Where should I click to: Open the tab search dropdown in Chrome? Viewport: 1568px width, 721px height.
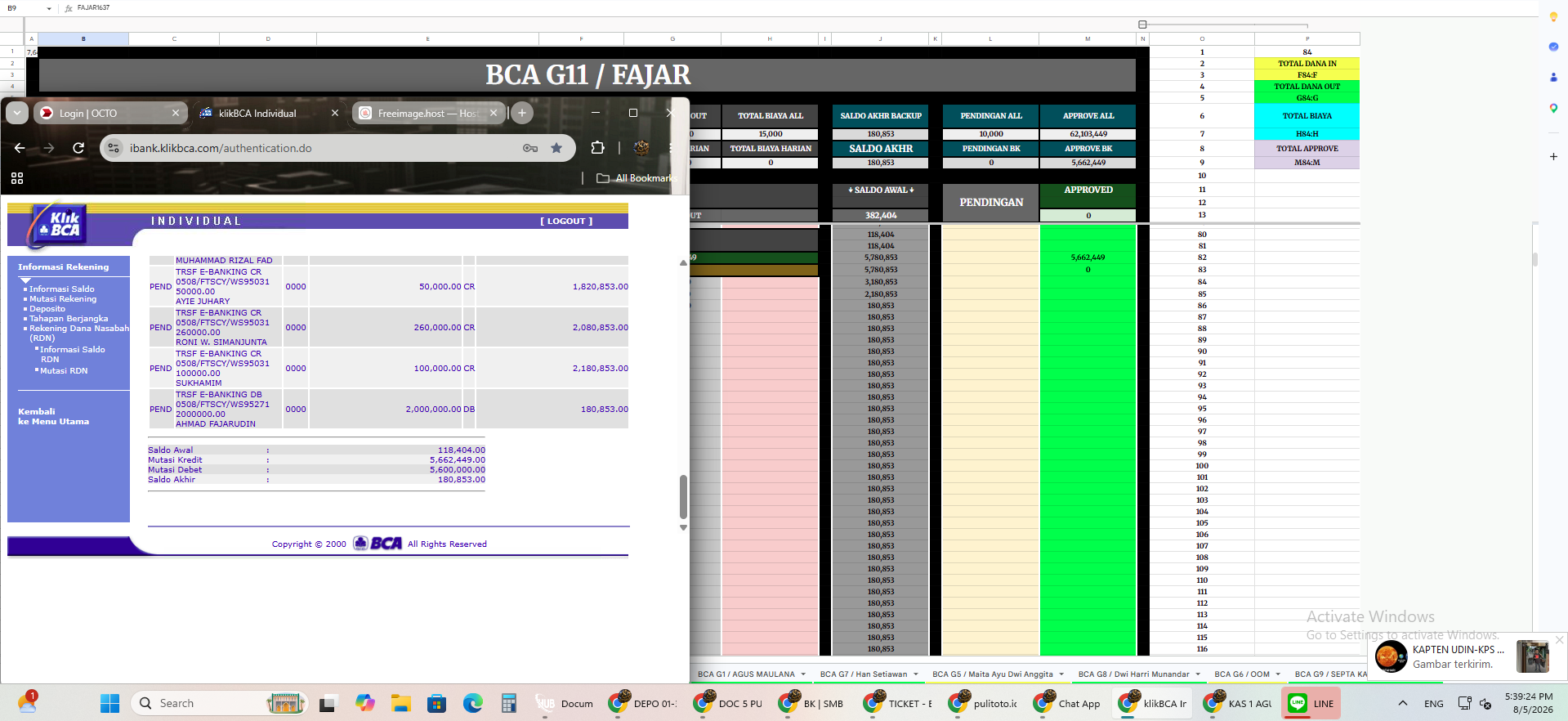pyautogui.click(x=17, y=113)
